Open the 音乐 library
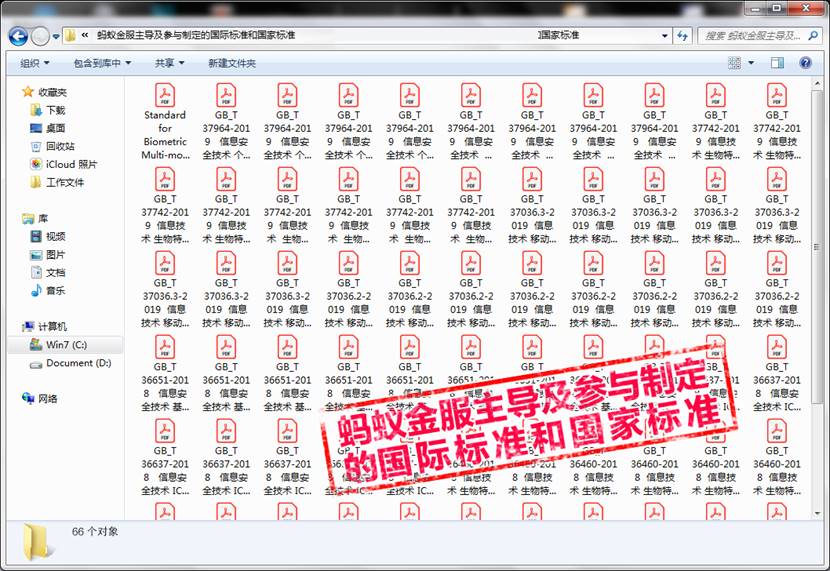 pyautogui.click(x=55, y=290)
